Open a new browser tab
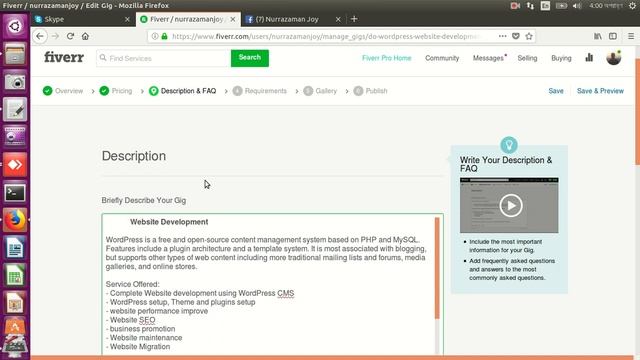Screen dimensions: 640x360 click(x=354, y=19)
